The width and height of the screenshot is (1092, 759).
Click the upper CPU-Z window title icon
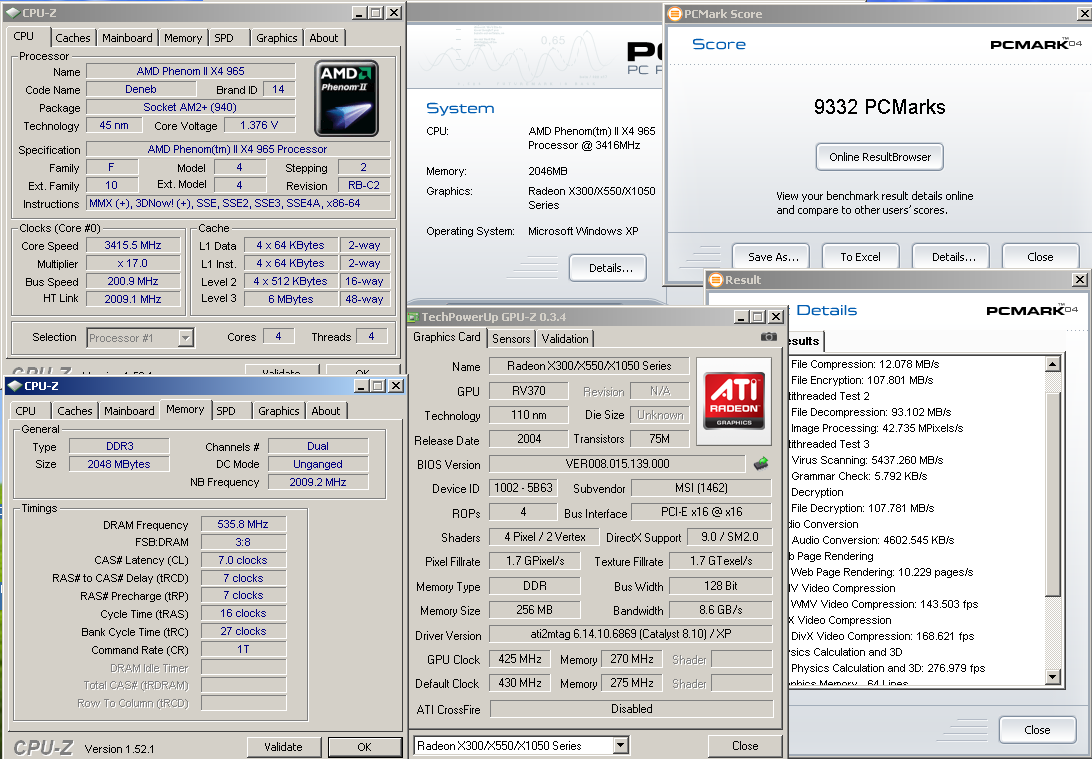pos(13,13)
